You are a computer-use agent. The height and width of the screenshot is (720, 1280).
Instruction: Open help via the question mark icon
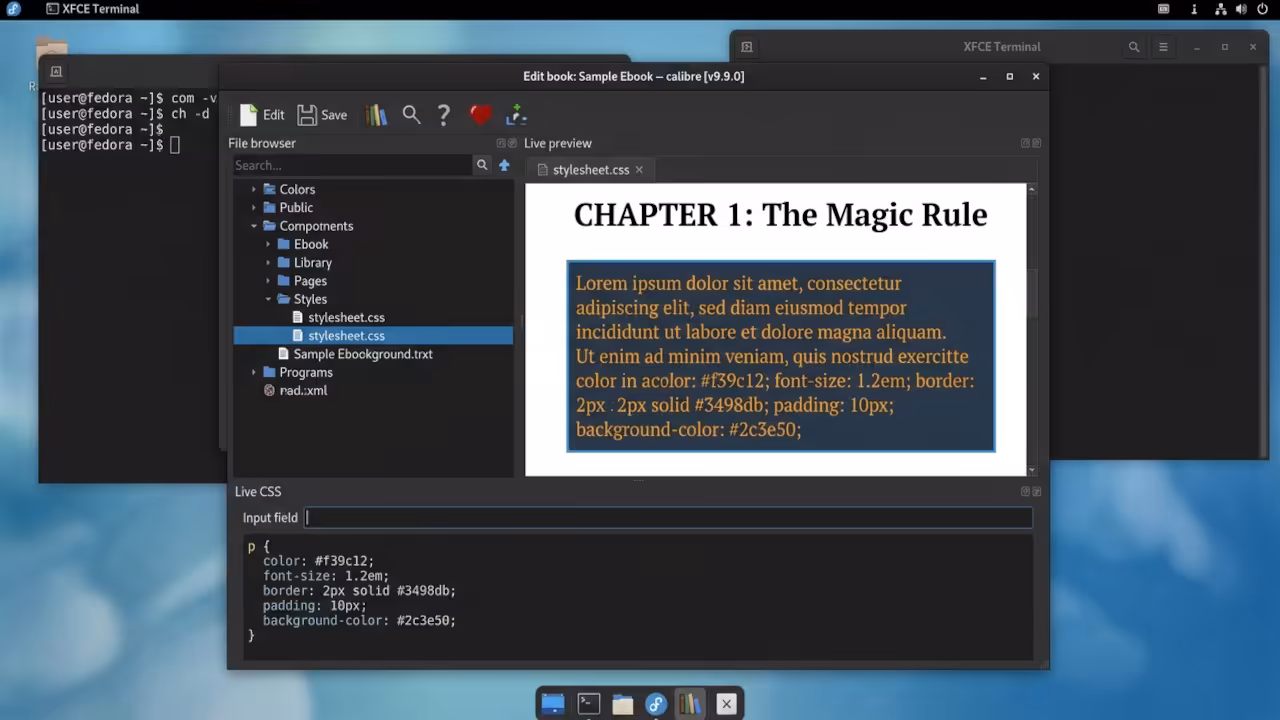coord(444,115)
